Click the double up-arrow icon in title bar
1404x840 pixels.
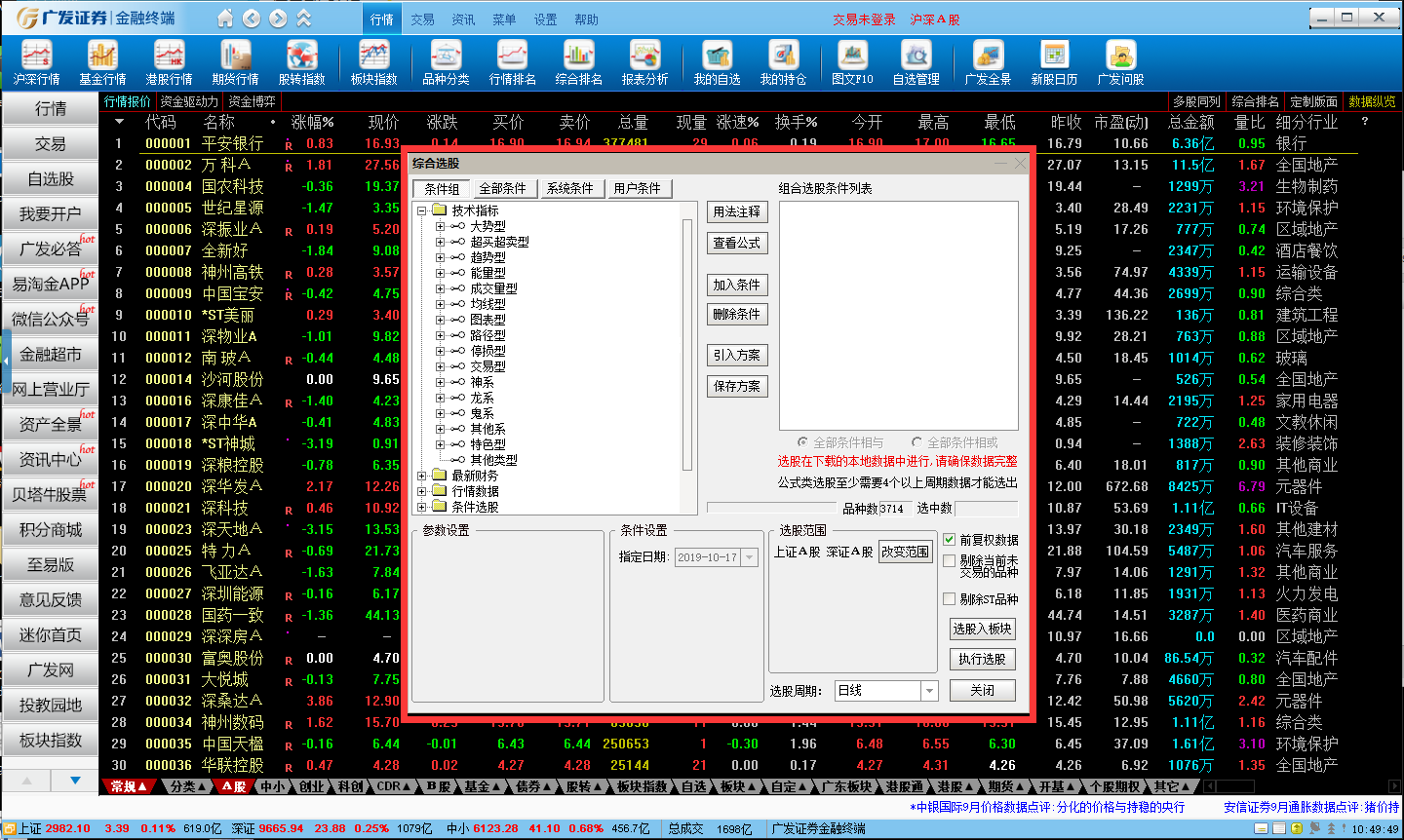[x=304, y=19]
